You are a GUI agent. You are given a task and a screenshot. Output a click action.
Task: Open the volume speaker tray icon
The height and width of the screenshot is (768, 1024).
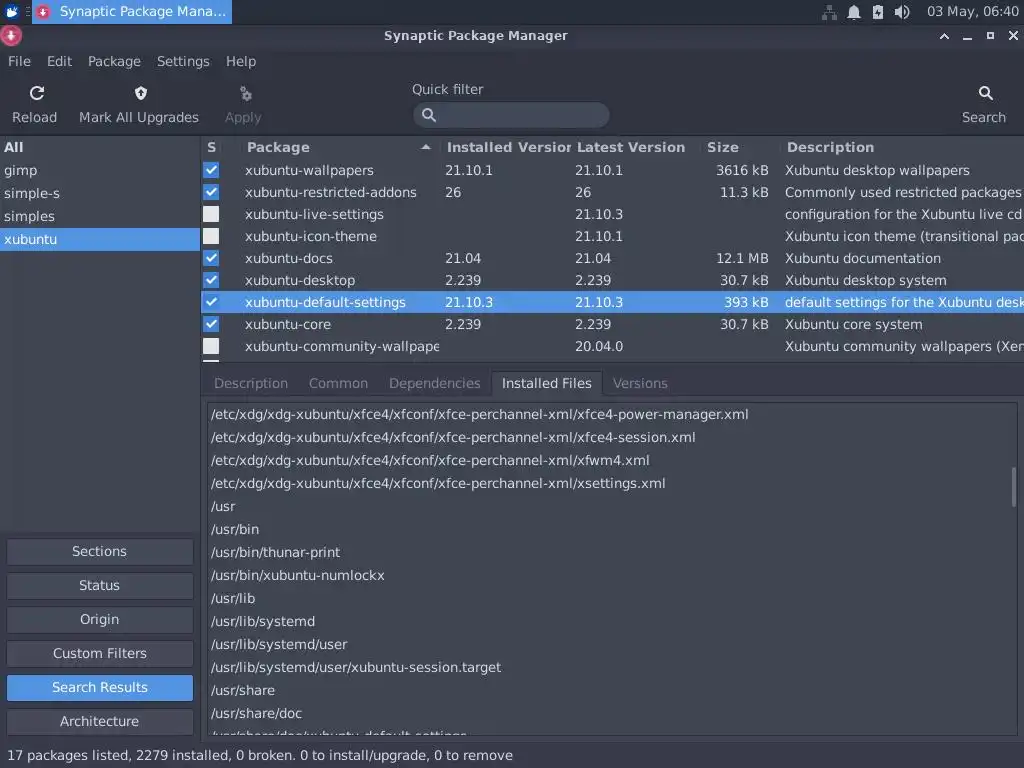click(902, 12)
